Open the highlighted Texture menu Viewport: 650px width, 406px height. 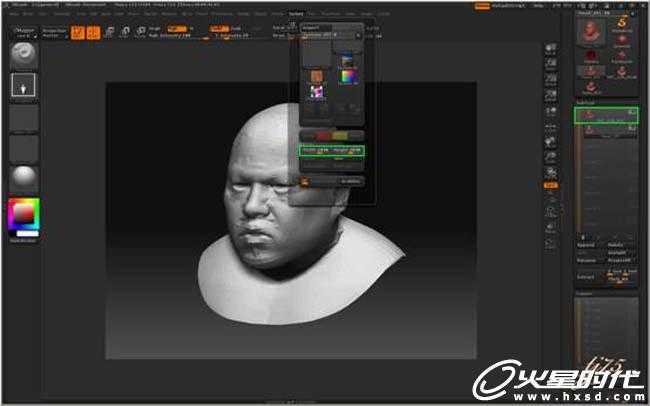(296, 14)
